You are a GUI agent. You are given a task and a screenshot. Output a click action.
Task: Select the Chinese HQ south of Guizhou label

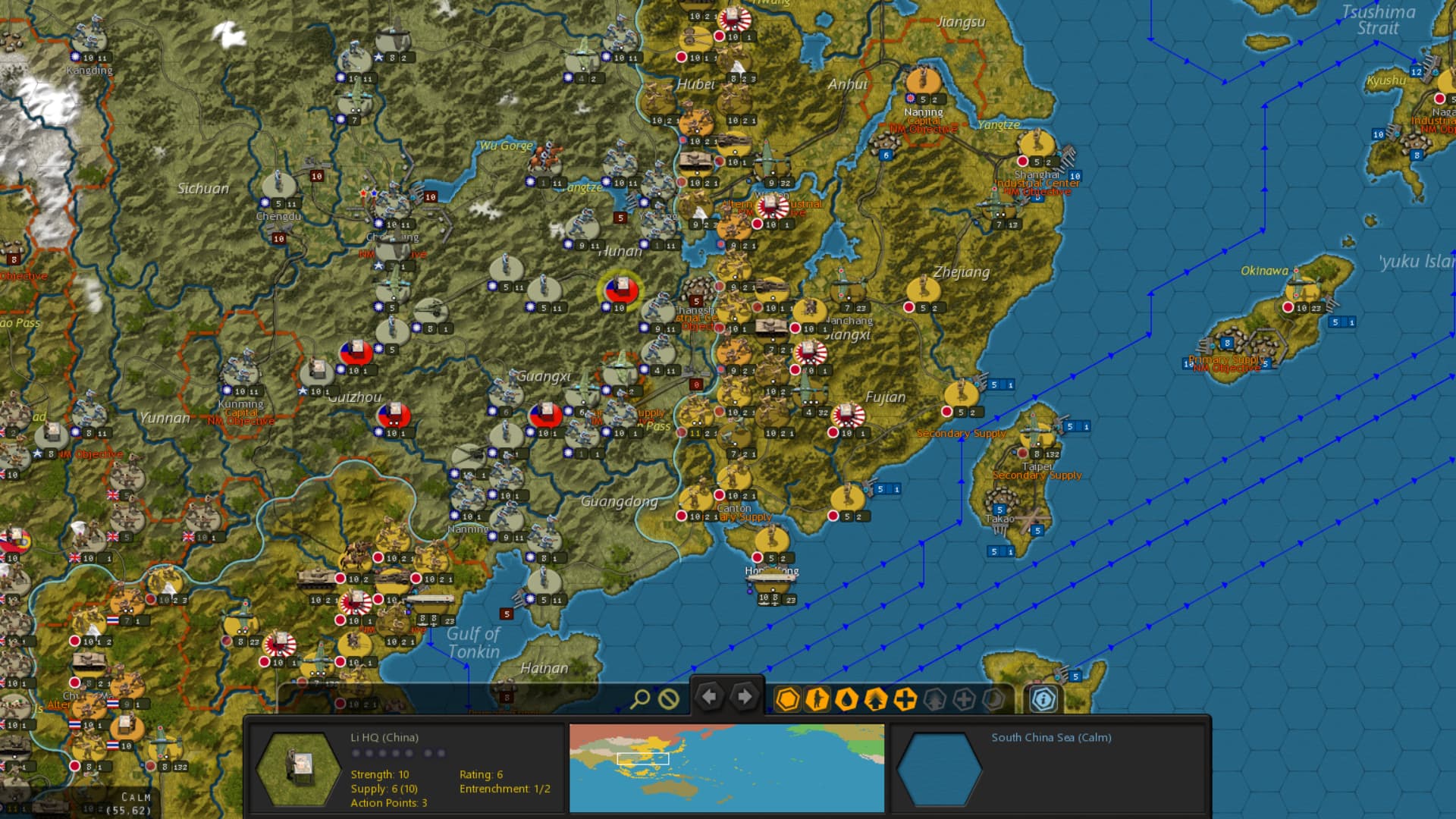[393, 416]
